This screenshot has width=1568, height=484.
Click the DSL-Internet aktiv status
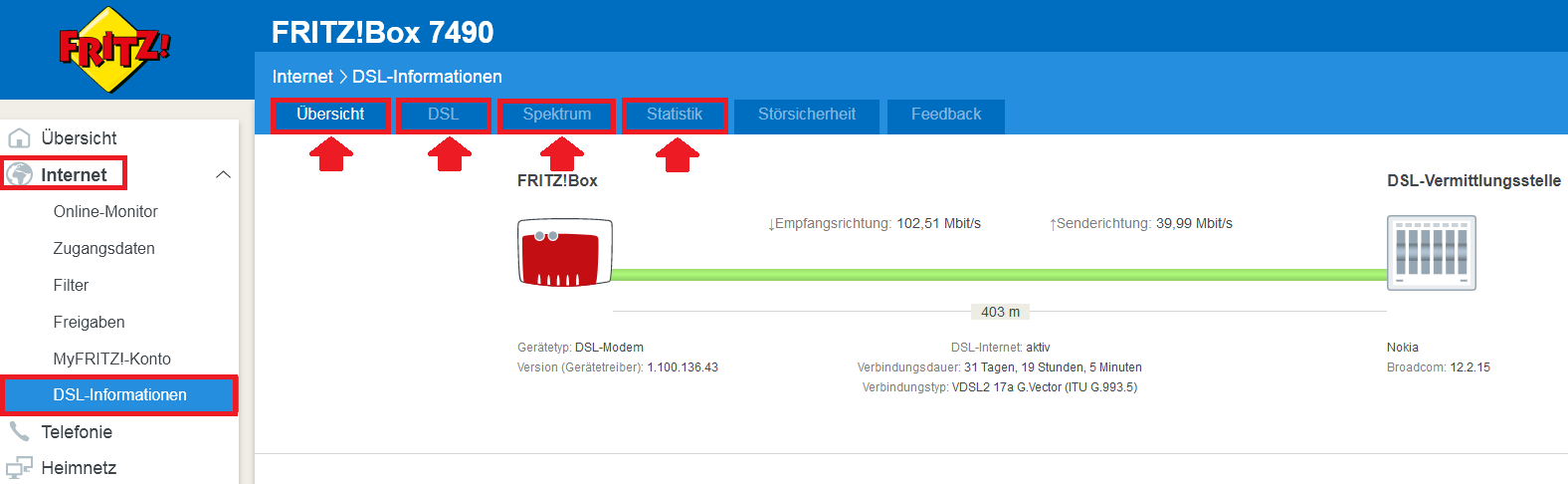(x=1000, y=348)
